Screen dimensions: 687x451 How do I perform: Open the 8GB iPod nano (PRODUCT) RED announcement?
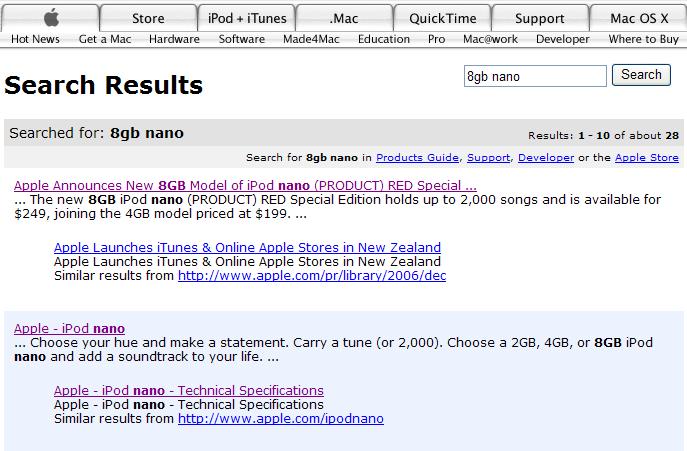tap(245, 185)
